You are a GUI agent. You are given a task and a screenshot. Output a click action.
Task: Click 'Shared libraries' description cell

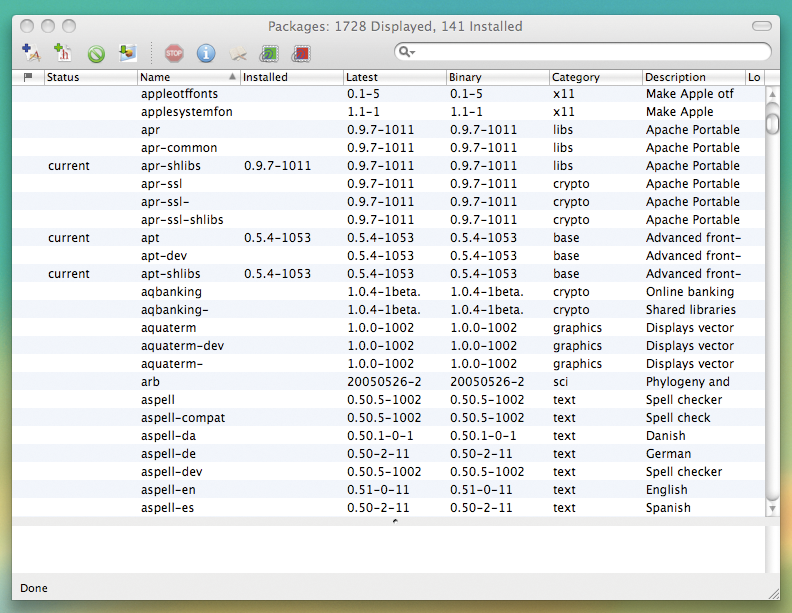(x=690, y=310)
